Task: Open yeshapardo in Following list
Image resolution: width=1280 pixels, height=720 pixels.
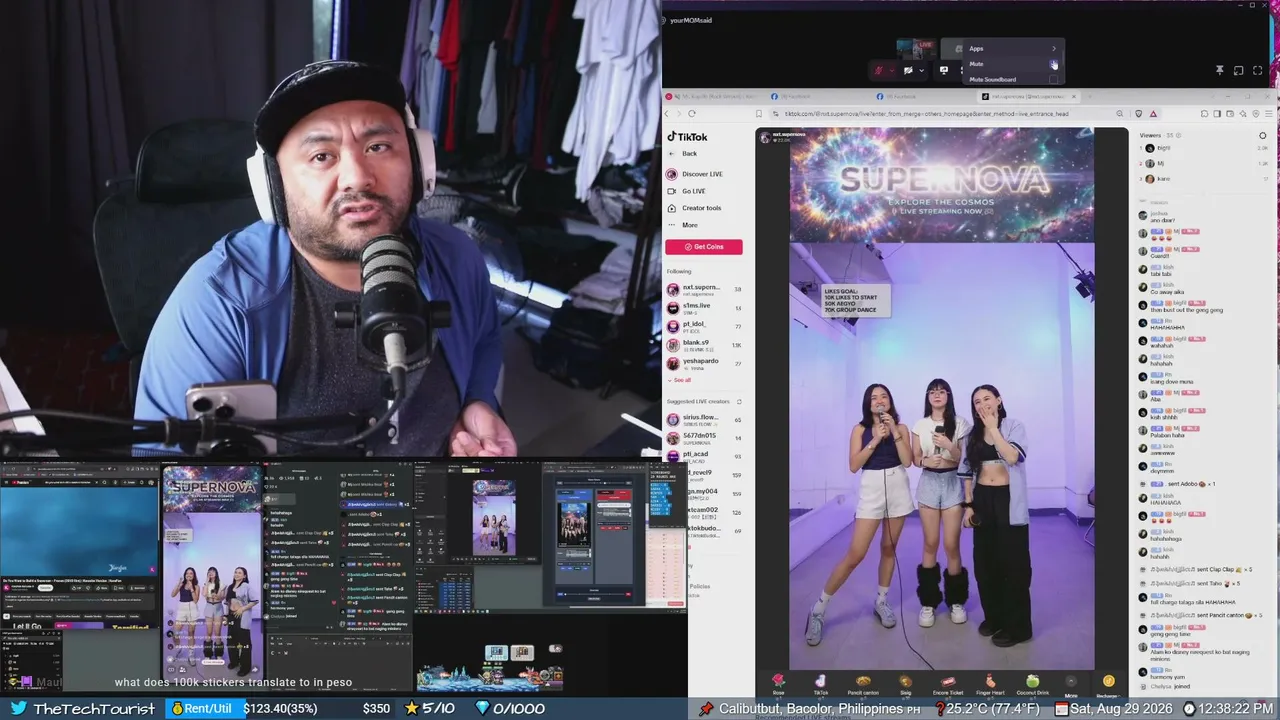Action: pos(704,363)
